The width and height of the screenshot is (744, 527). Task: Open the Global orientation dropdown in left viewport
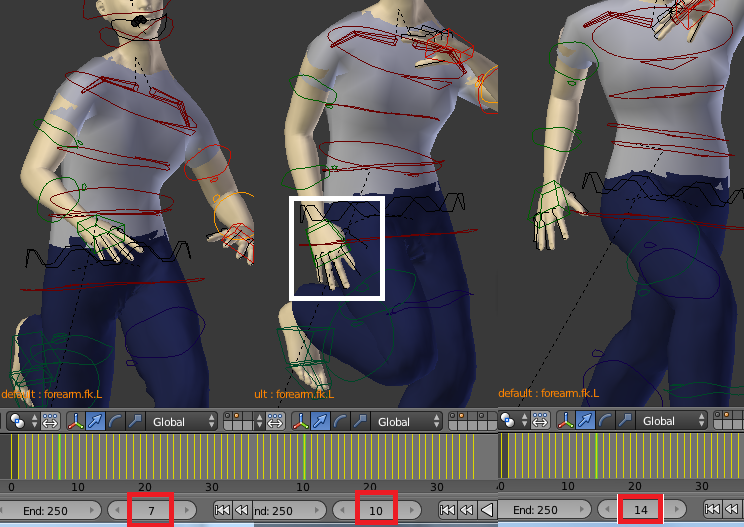tap(181, 422)
